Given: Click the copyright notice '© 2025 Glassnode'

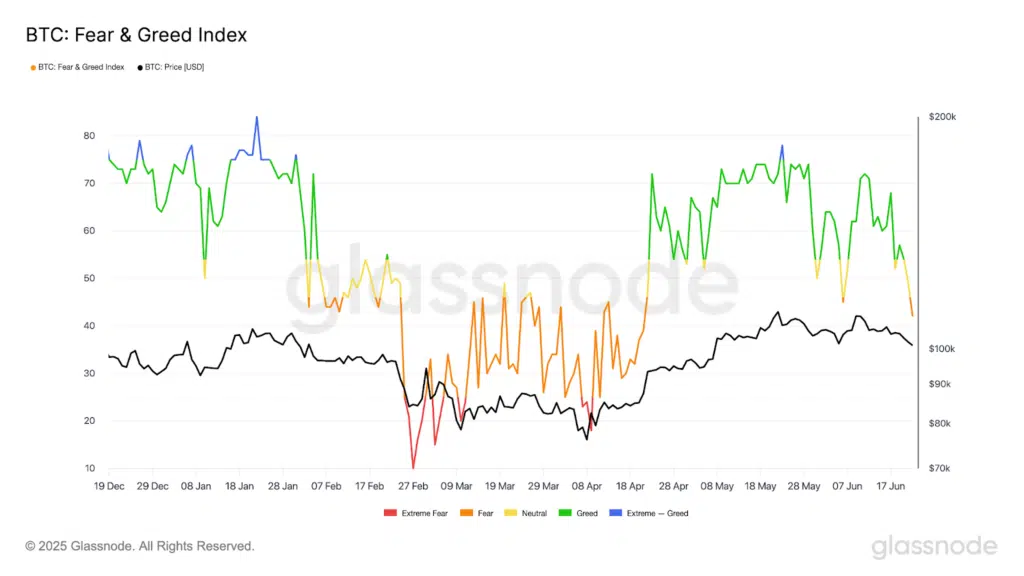Looking at the screenshot, I should (x=140, y=546).
